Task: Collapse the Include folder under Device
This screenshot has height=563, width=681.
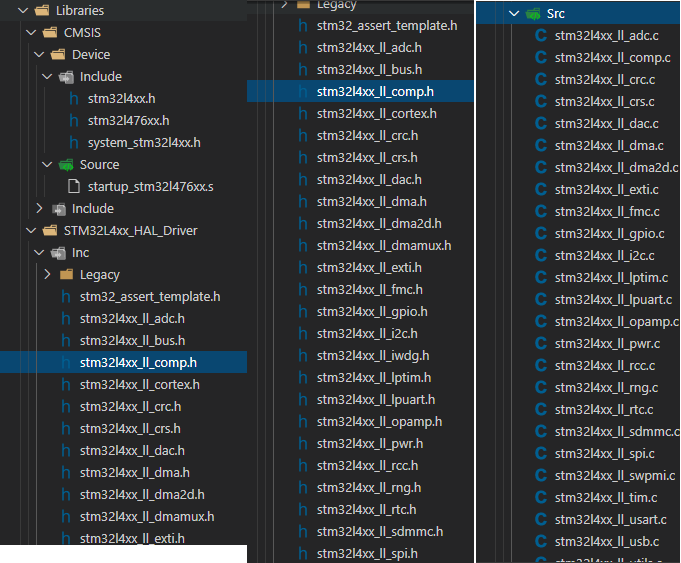Action: click(x=47, y=77)
